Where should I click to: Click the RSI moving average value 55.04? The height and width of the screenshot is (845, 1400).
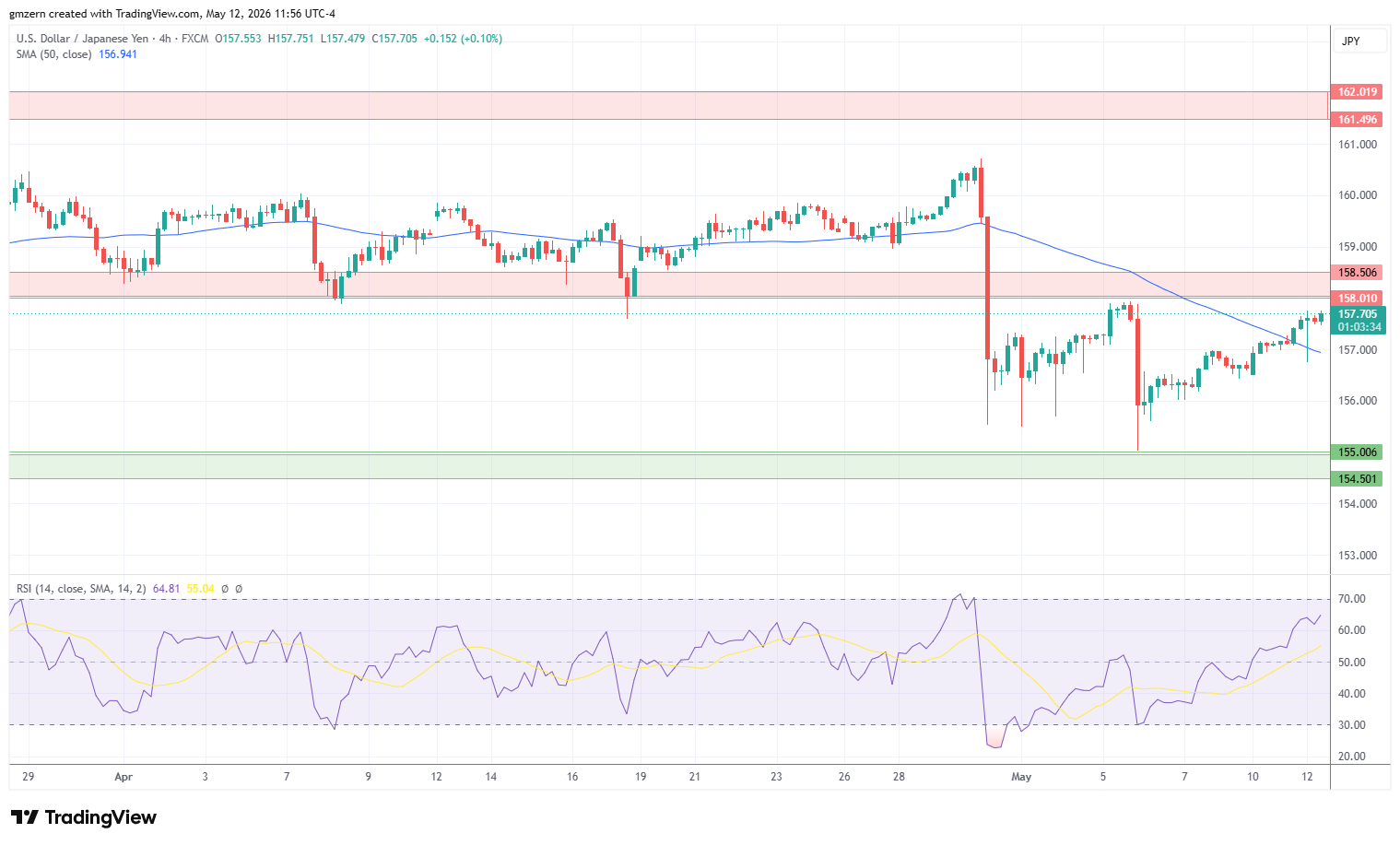200,589
